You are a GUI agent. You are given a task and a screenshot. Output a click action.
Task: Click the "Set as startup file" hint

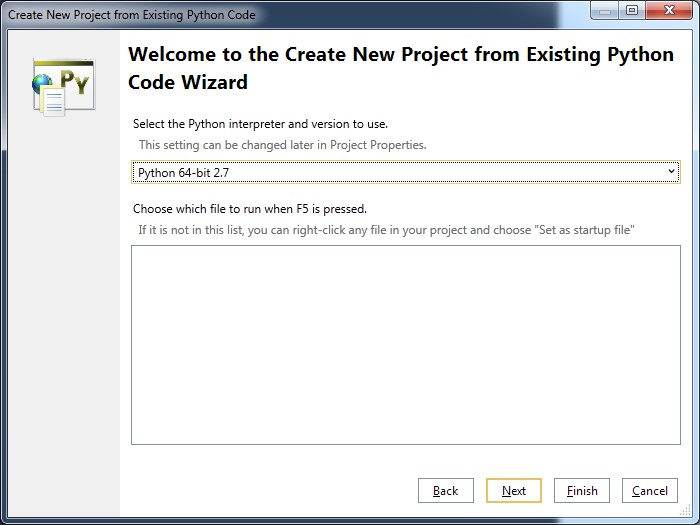coord(386,230)
